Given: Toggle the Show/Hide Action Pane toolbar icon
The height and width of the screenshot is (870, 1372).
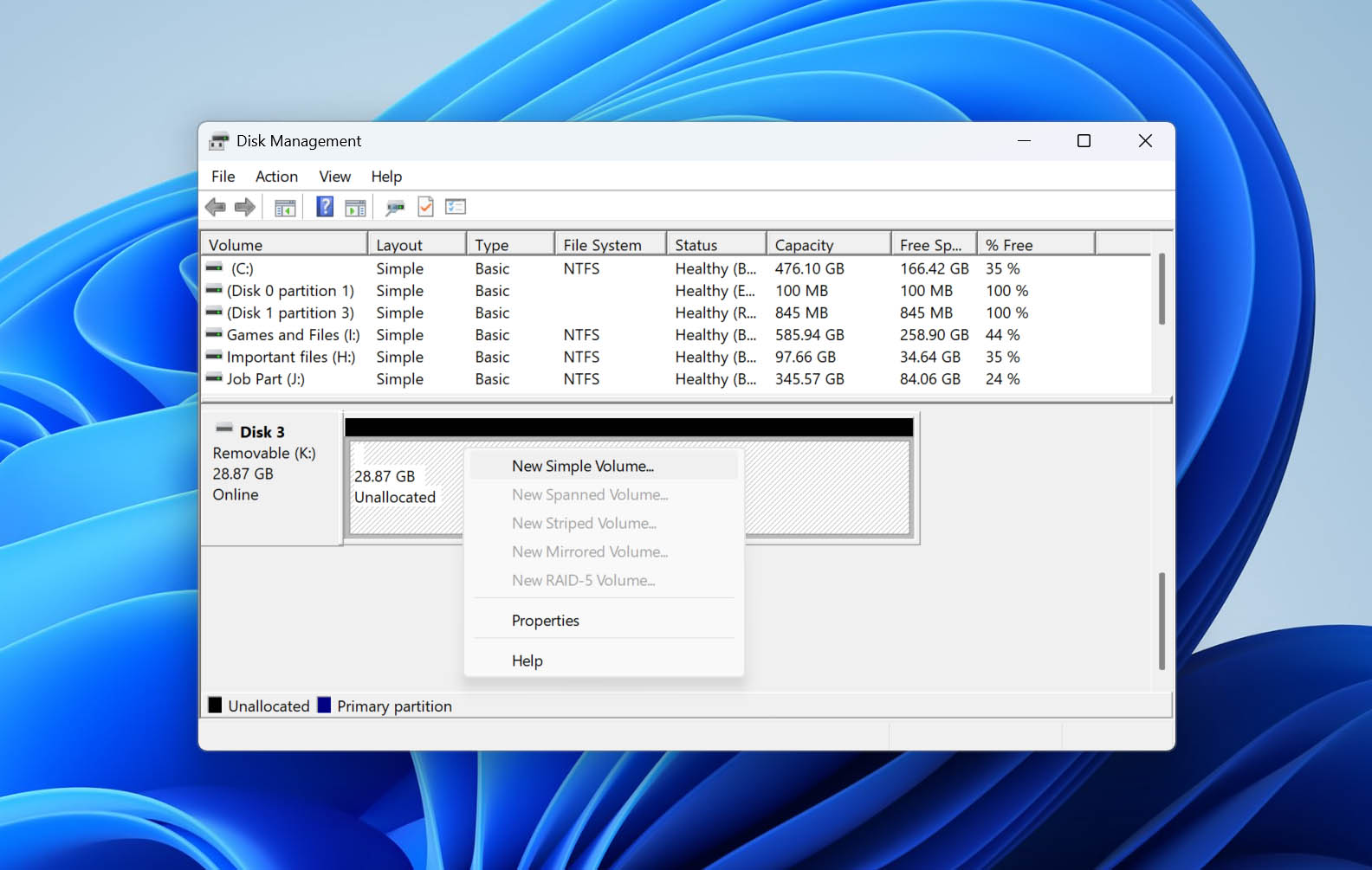Looking at the screenshot, I should coord(355,208).
